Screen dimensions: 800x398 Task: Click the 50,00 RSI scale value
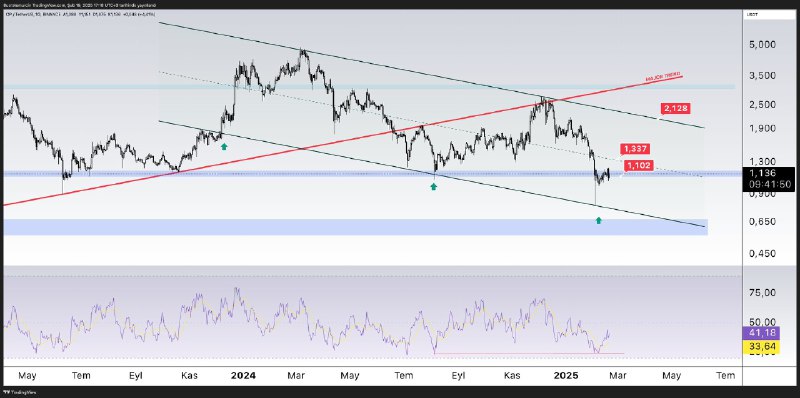(x=762, y=322)
